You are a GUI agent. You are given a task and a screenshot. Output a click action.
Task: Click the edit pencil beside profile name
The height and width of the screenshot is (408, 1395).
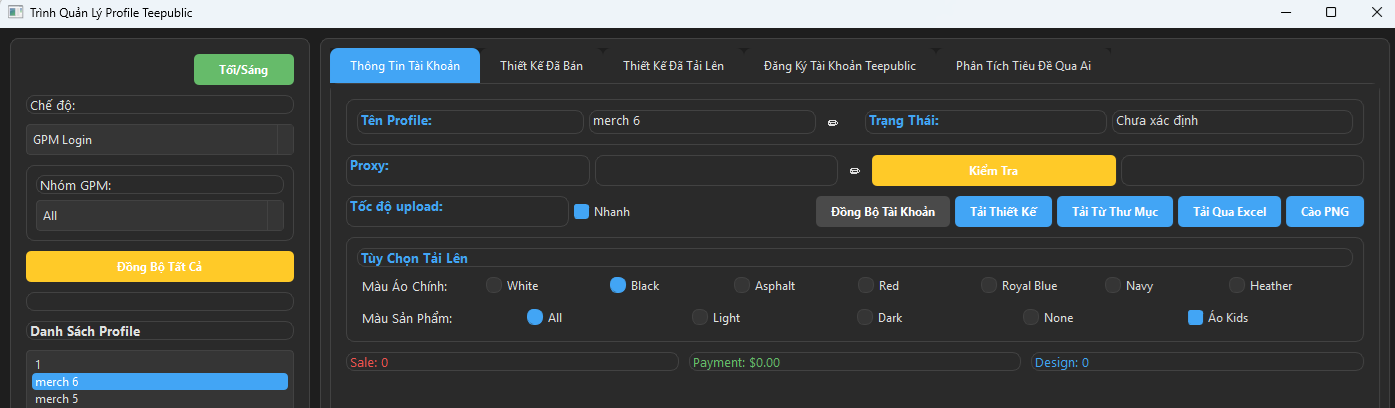[x=833, y=123]
